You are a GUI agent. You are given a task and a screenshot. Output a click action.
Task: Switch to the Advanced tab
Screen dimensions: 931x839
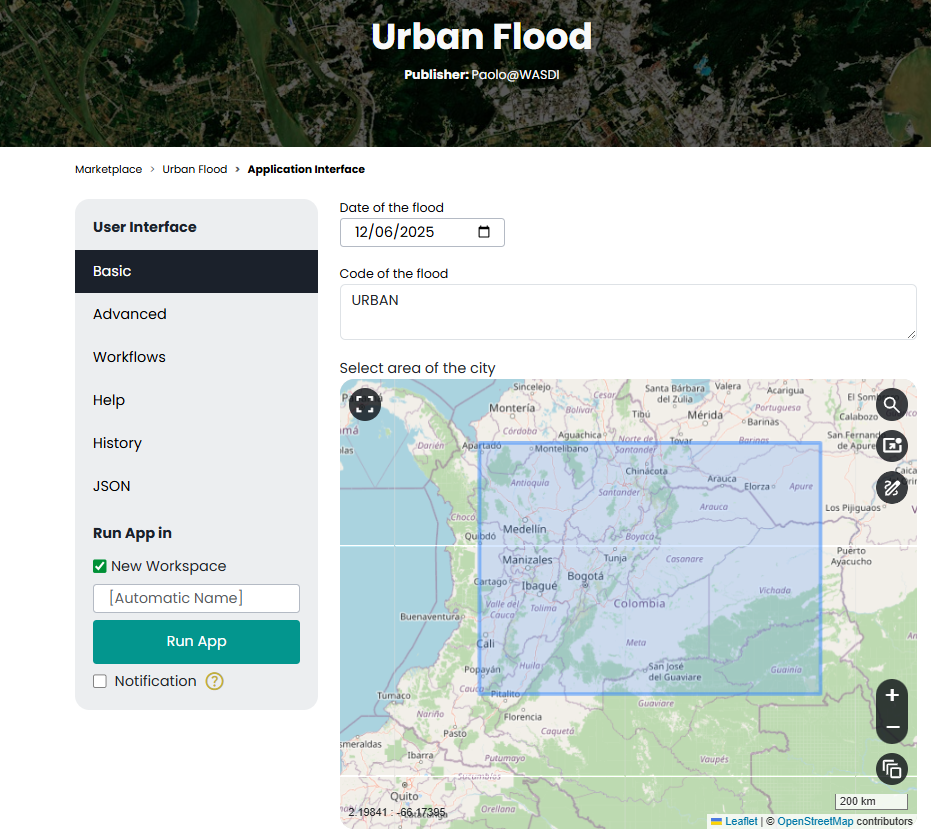[196, 314]
